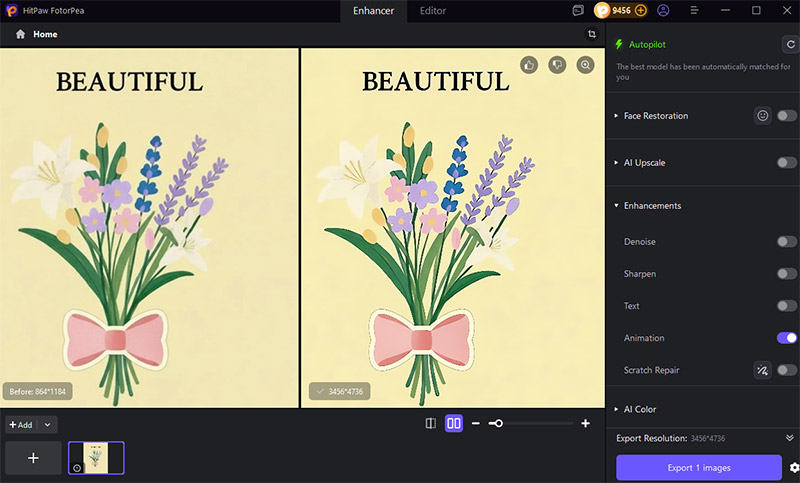This screenshot has height=483, width=800.
Task: Click the Denoise label
Action: pos(640,241)
